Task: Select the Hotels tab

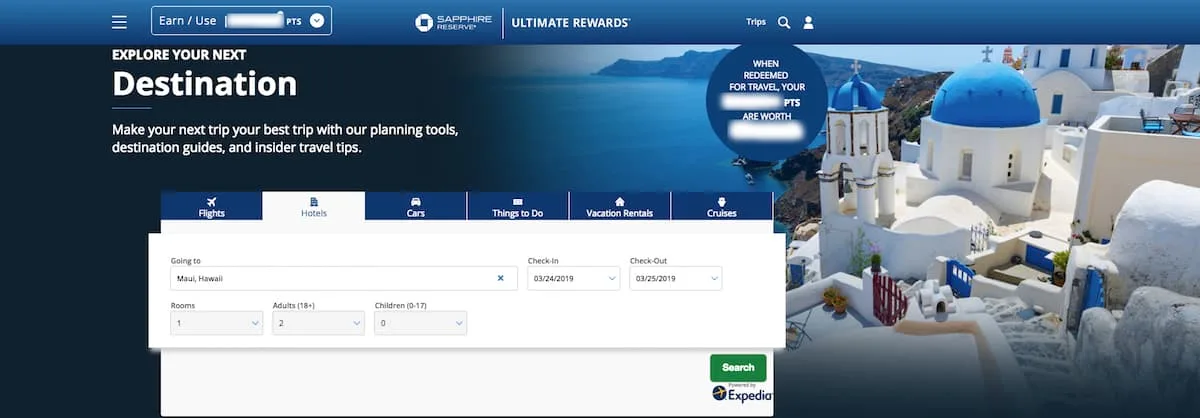Action: coord(314,206)
